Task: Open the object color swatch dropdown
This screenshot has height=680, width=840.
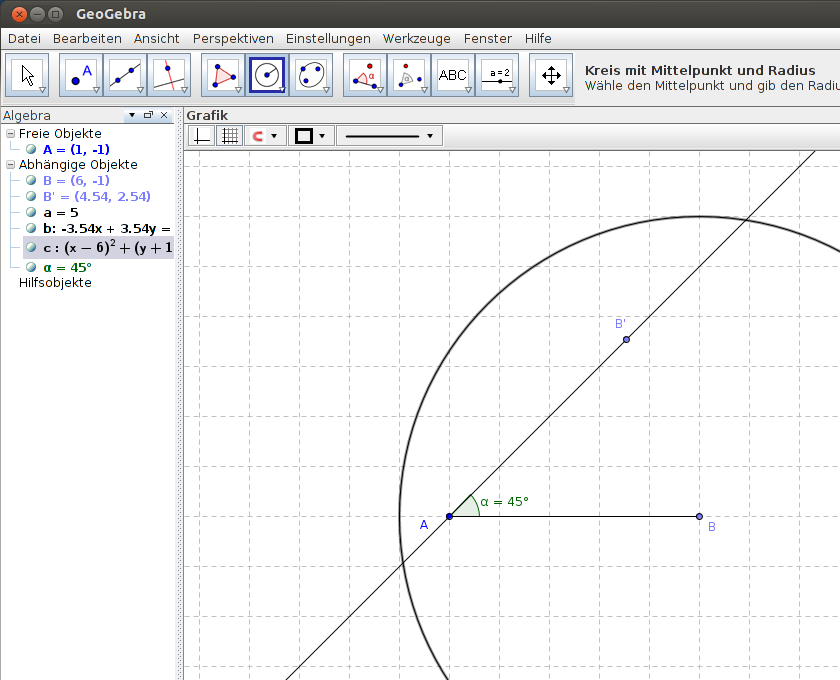Action: [310, 136]
